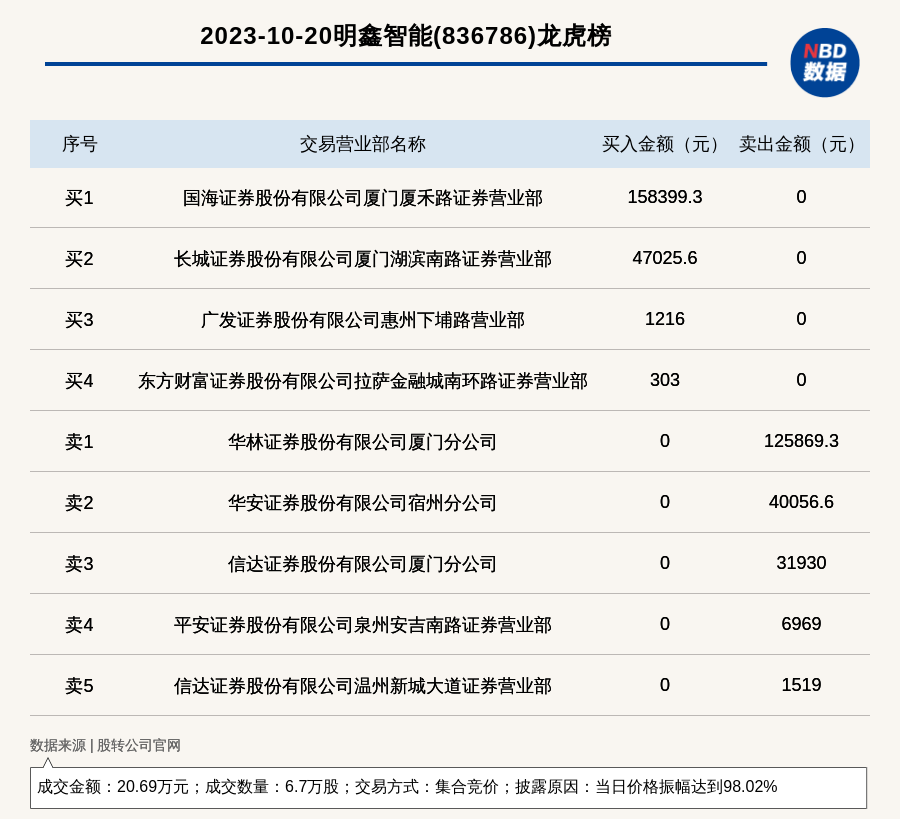Select the 买2 row label
Viewport: 900px width, 819px height.
click(79, 259)
